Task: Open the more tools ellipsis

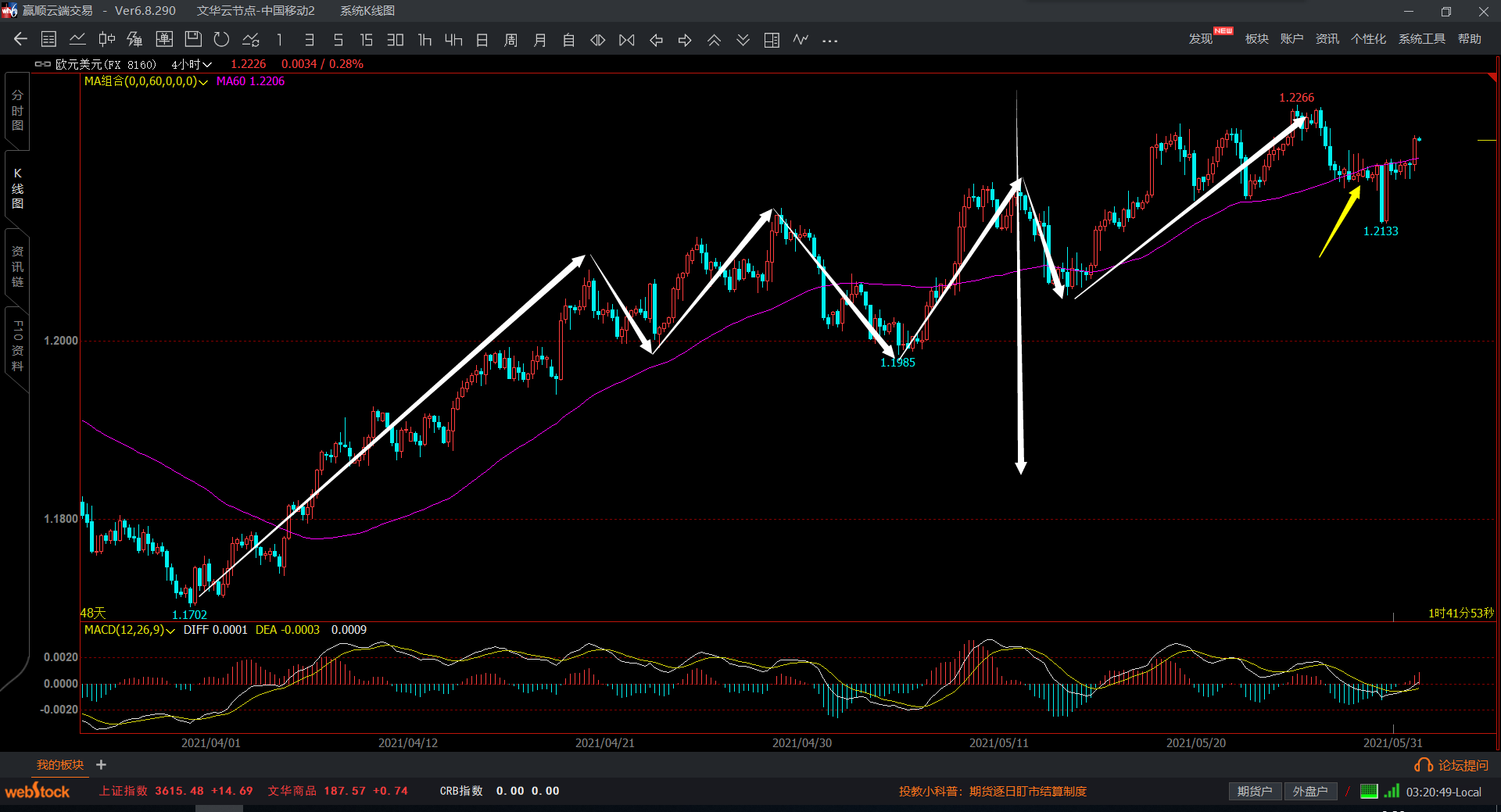Action: (x=830, y=40)
